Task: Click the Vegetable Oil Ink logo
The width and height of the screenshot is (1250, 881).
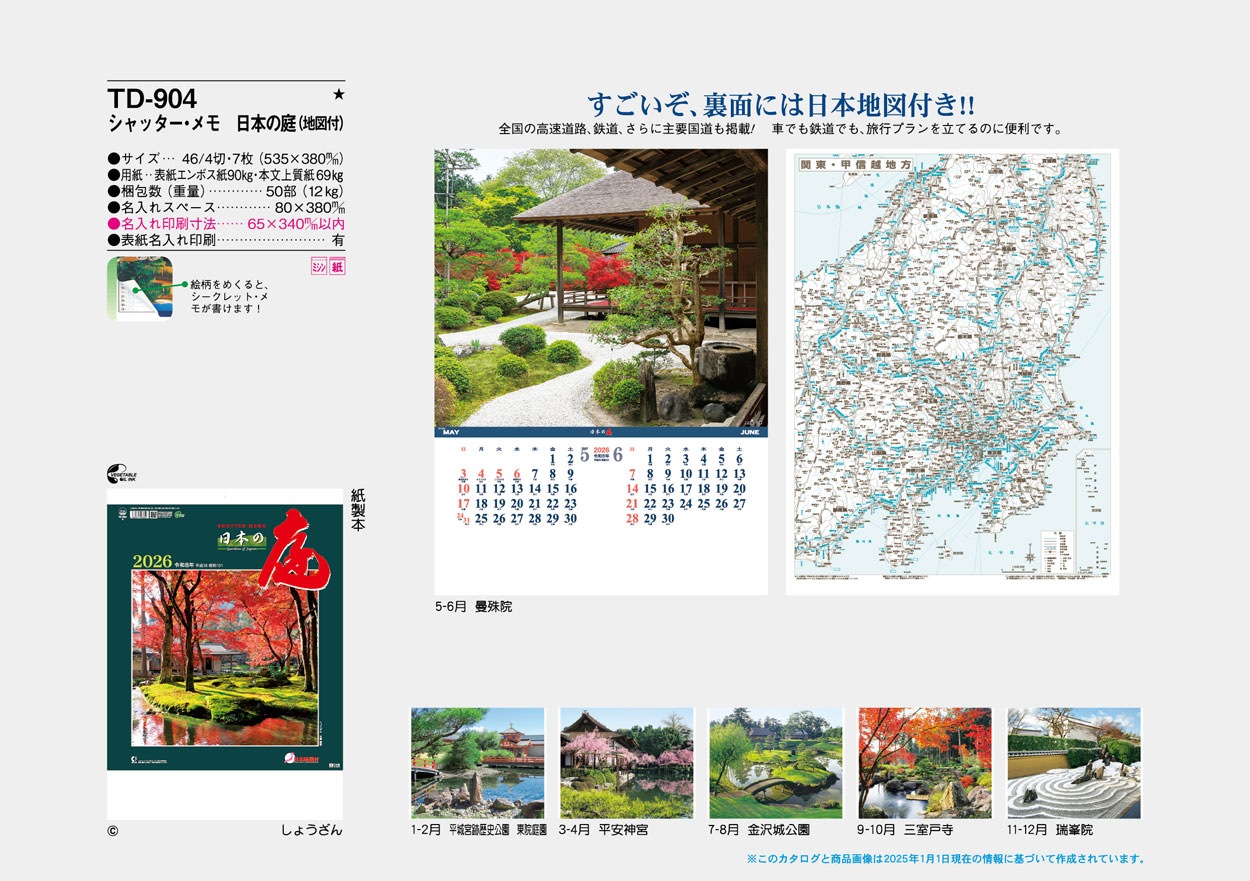Action: tap(122, 473)
